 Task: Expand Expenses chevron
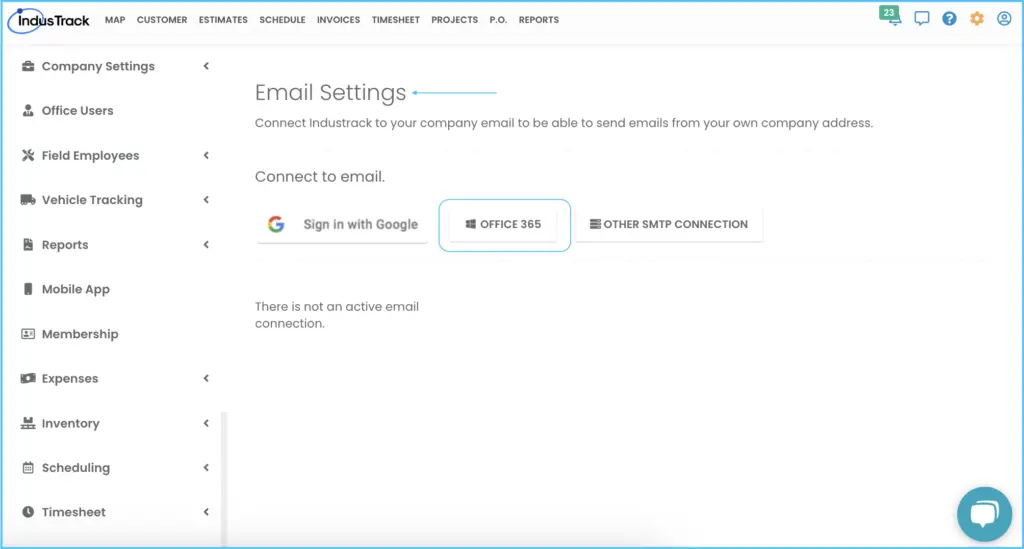206,379
